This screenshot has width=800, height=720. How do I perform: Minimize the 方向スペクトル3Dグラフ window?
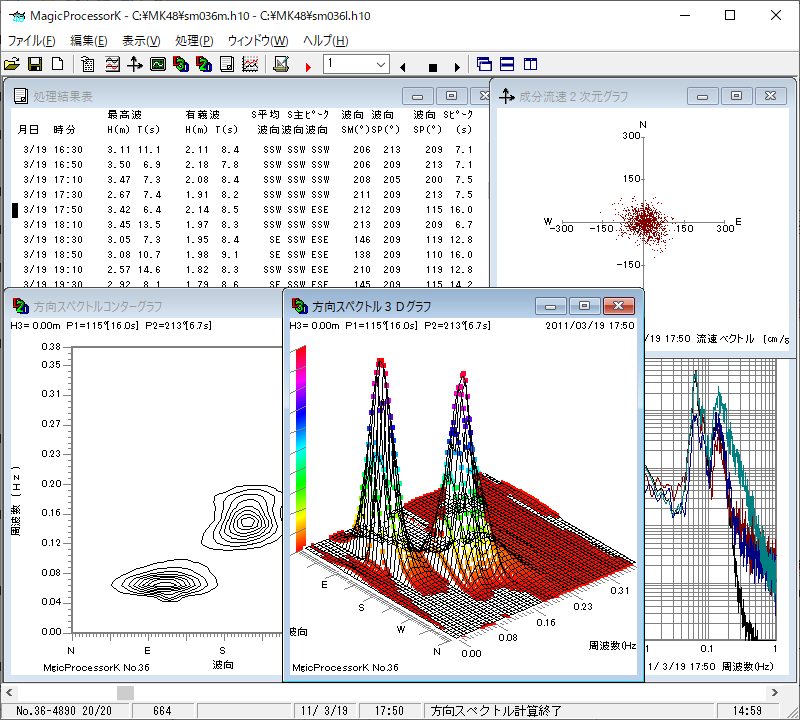(551, 306)
